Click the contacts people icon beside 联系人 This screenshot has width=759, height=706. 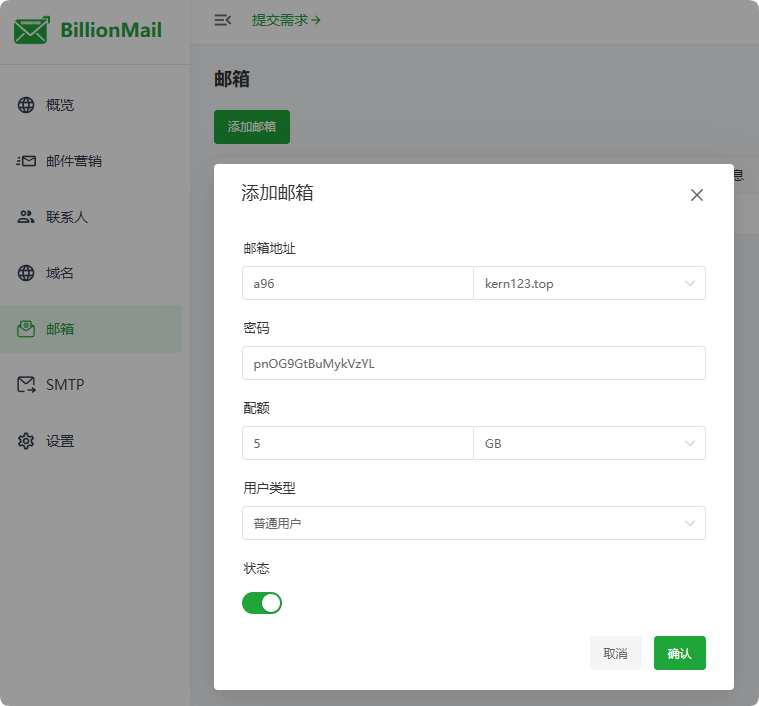[26, 217]
